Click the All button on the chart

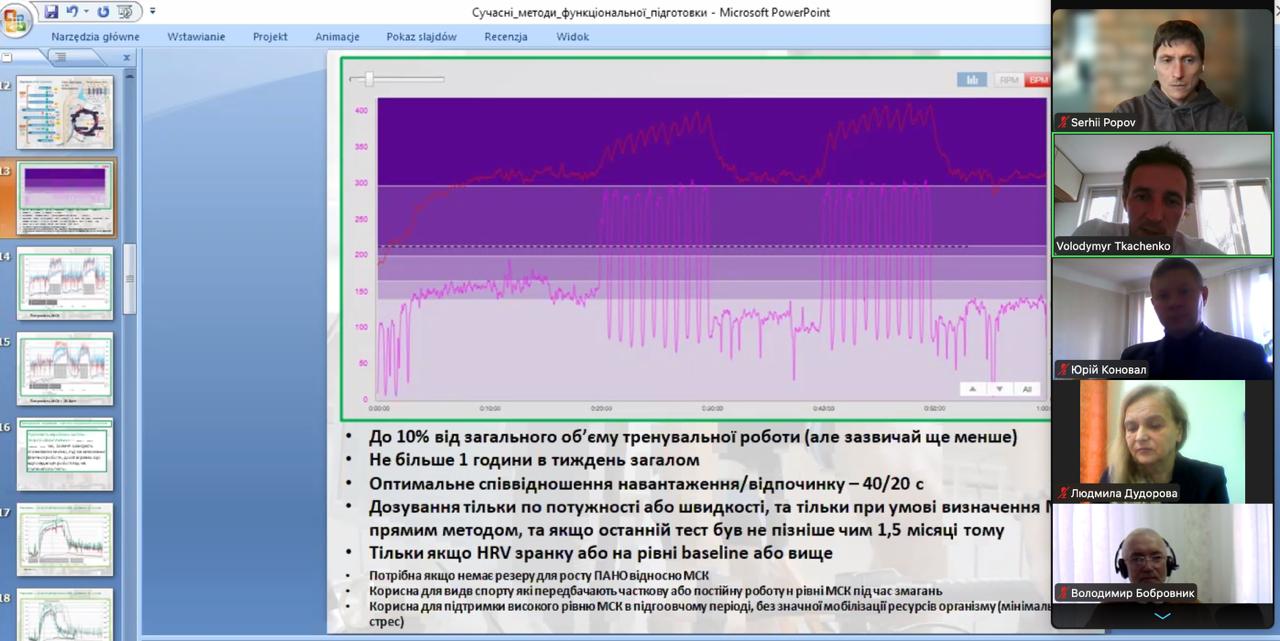pos(1027,389)
